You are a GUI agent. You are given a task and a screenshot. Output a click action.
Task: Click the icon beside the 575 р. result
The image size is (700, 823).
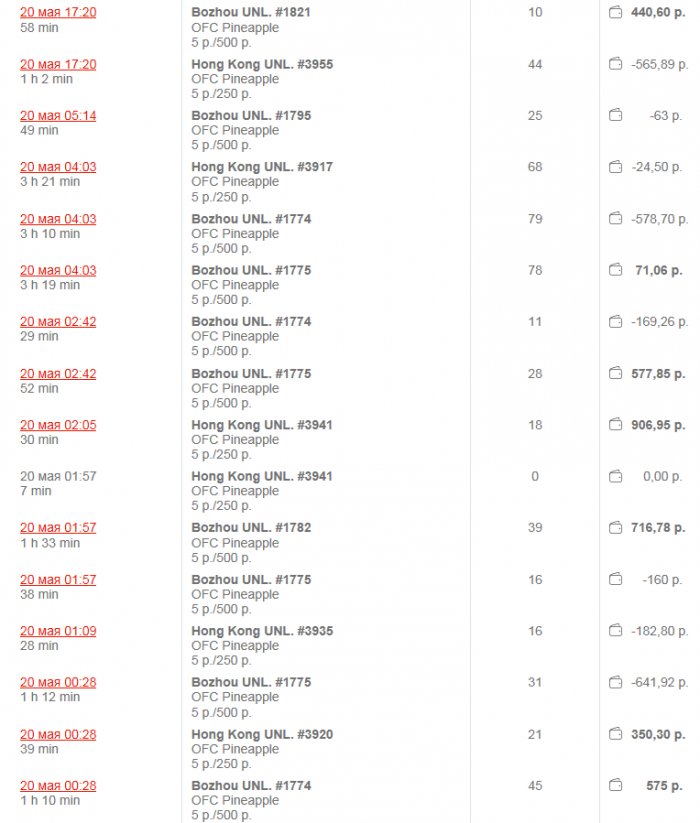click(615, 786)
